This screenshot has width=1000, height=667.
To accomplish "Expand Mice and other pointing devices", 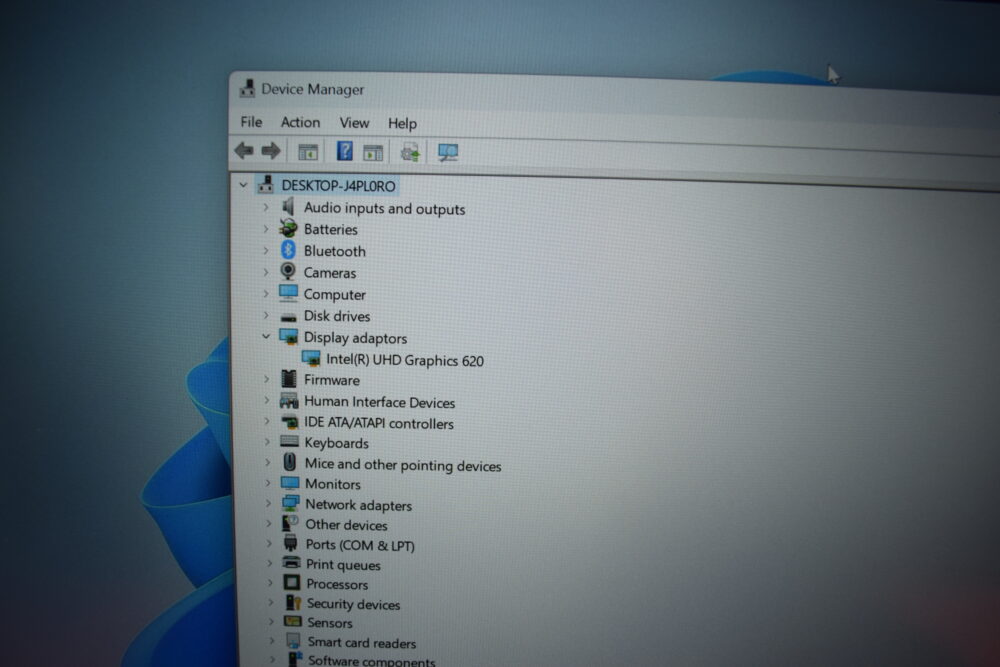I will click(x=267, y=463).
